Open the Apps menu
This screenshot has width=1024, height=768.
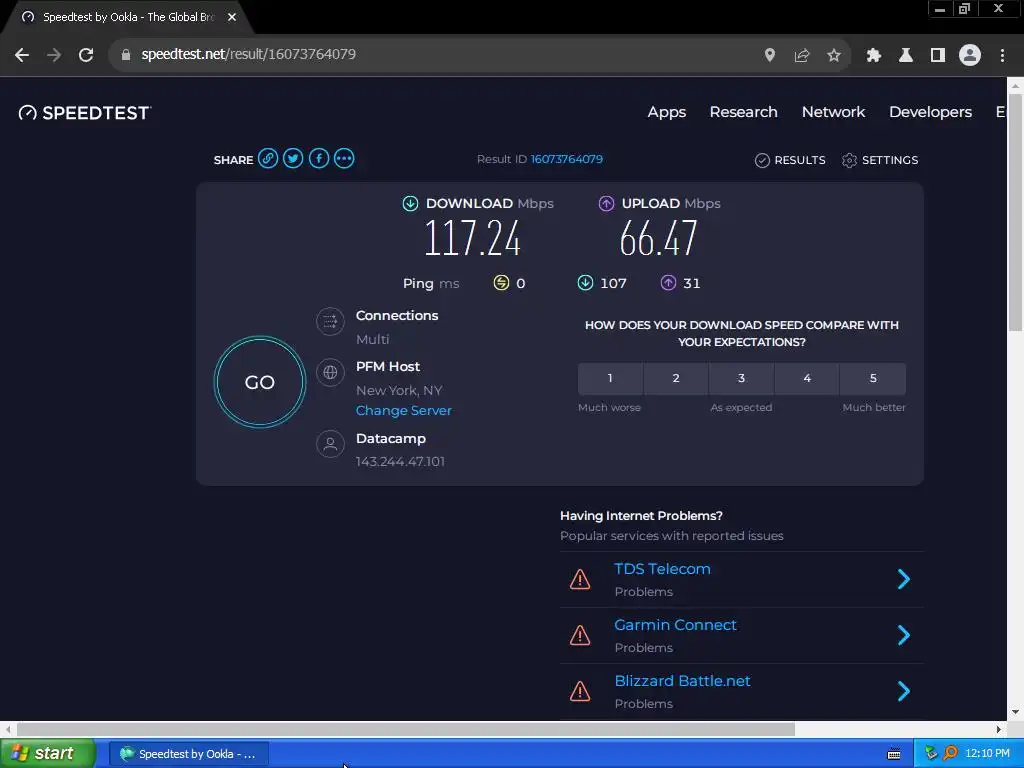click(x=667, y=112)
